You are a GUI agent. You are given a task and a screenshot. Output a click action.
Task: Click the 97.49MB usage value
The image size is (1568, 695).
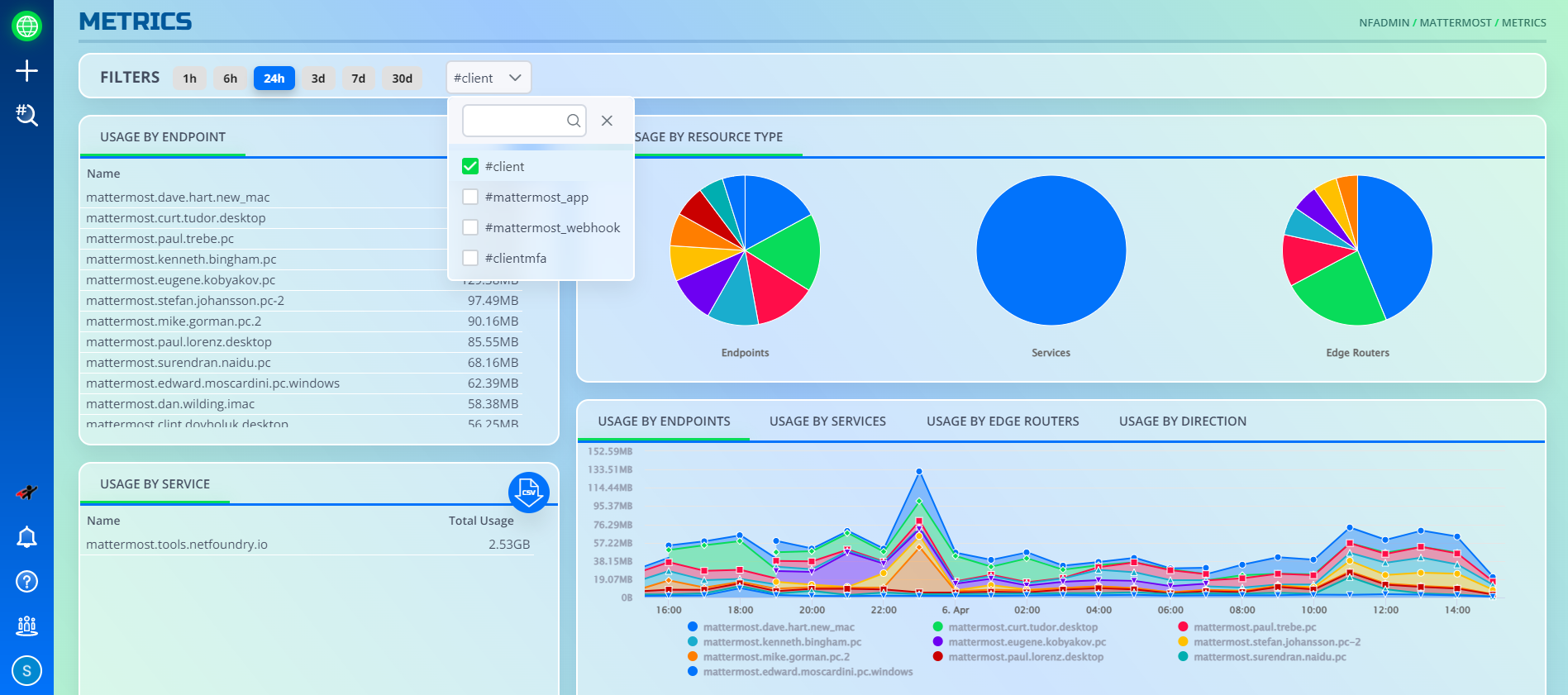tap(493, 301)
